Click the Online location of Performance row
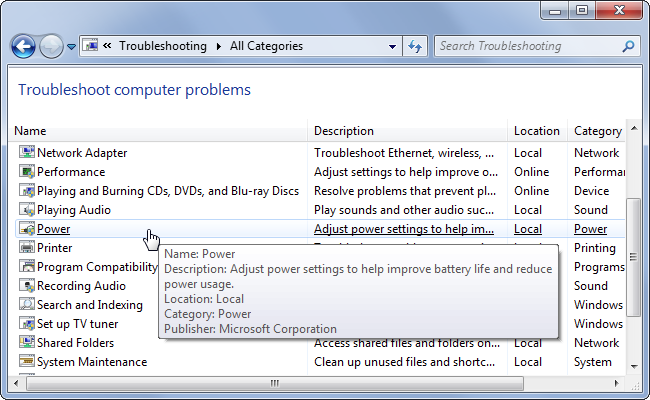Screen dimensions: 650x400 pyautogui.click(x=531, y=172)
